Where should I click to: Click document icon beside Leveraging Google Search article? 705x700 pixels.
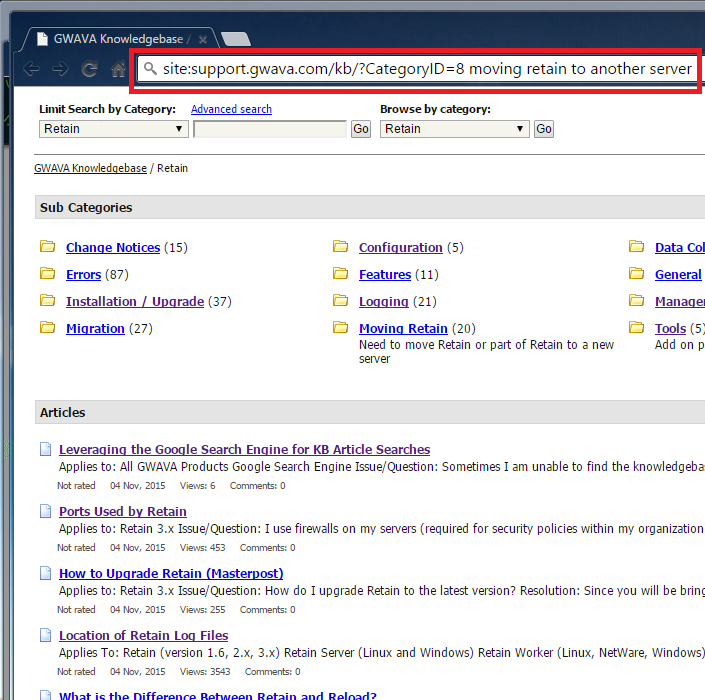click(x=45, y=449)
